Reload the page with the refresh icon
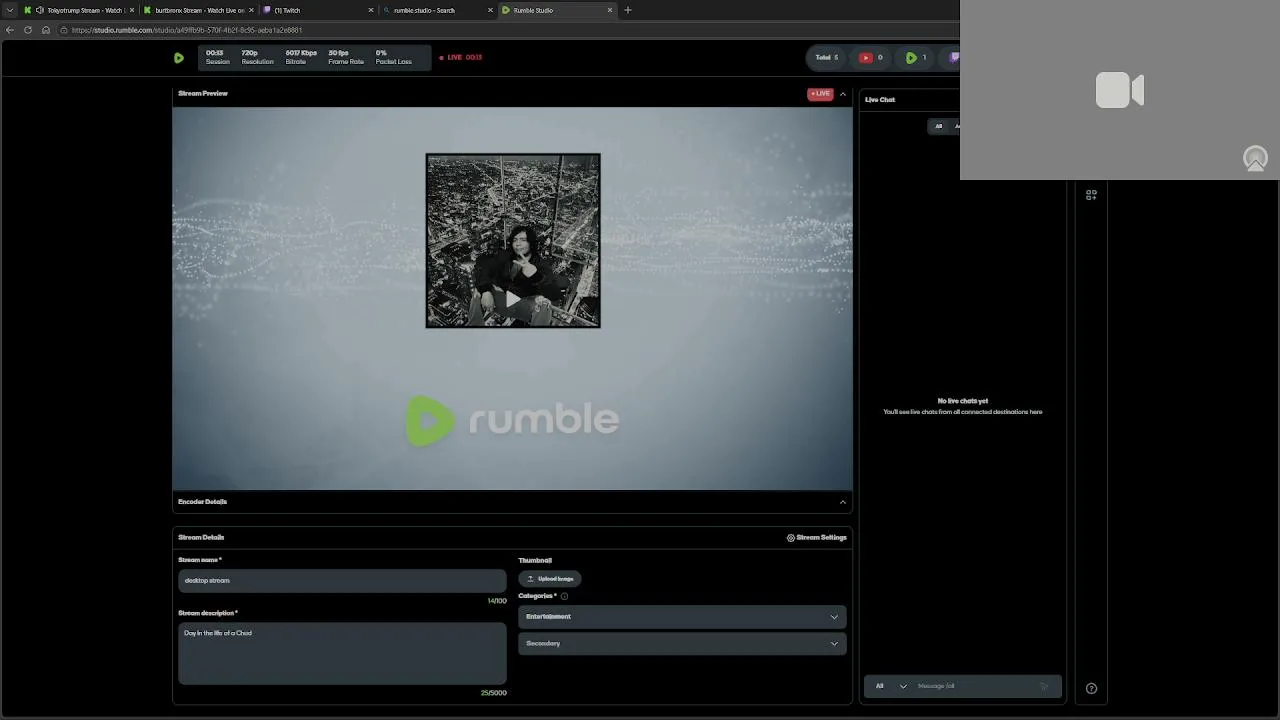Image resolution: width=1280 pixels, height=720 pixels. click(28, 30)
